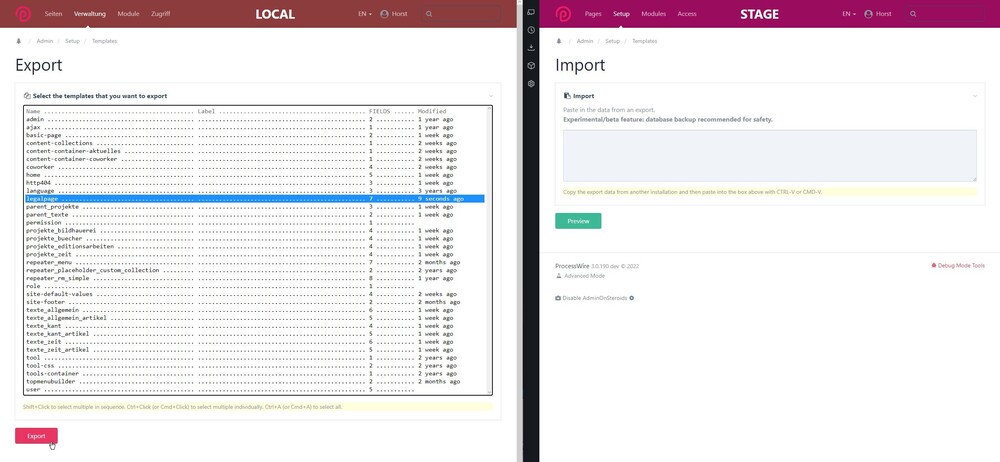Open the Module menu in LOCAL
Image resolution: width=1000 pixels, height=462 pixels.
tap(128, 14)
